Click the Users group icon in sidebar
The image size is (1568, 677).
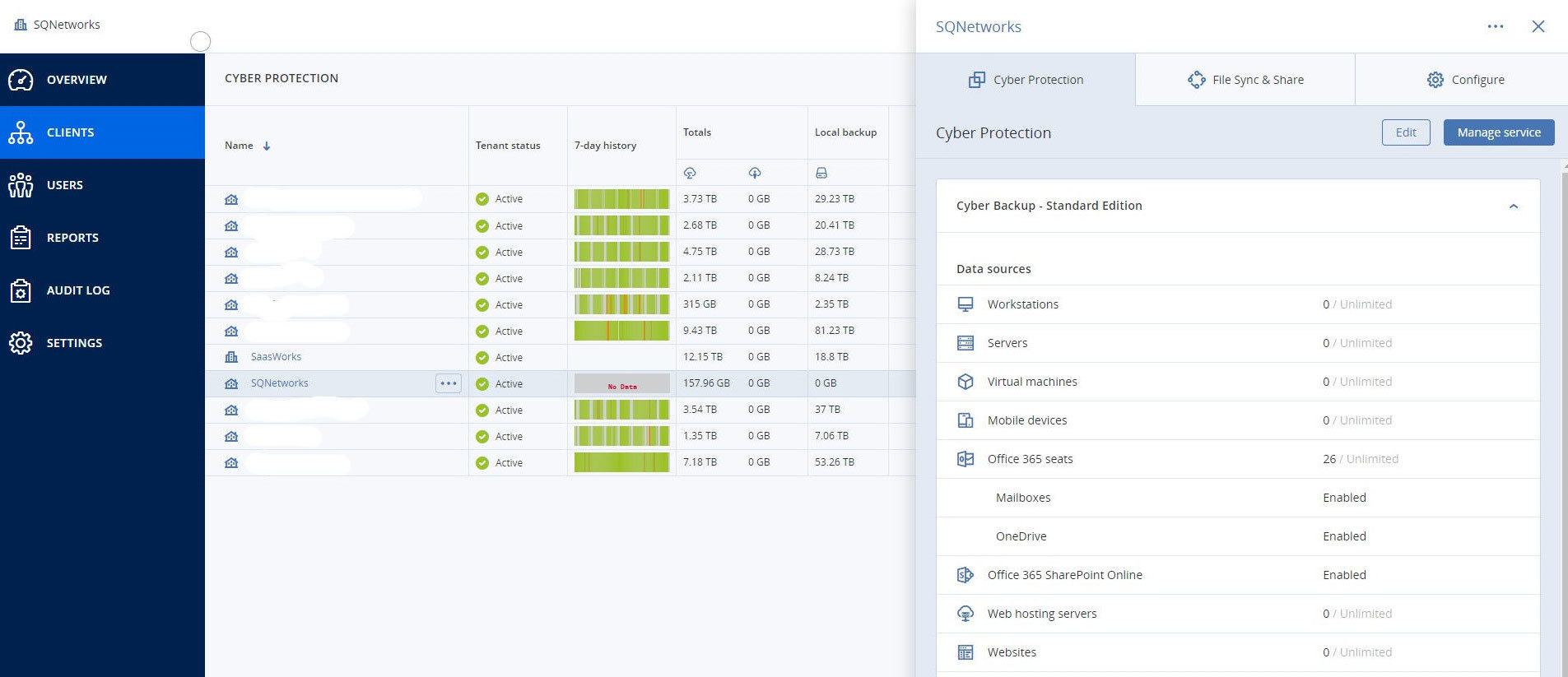tap(21, 185)
